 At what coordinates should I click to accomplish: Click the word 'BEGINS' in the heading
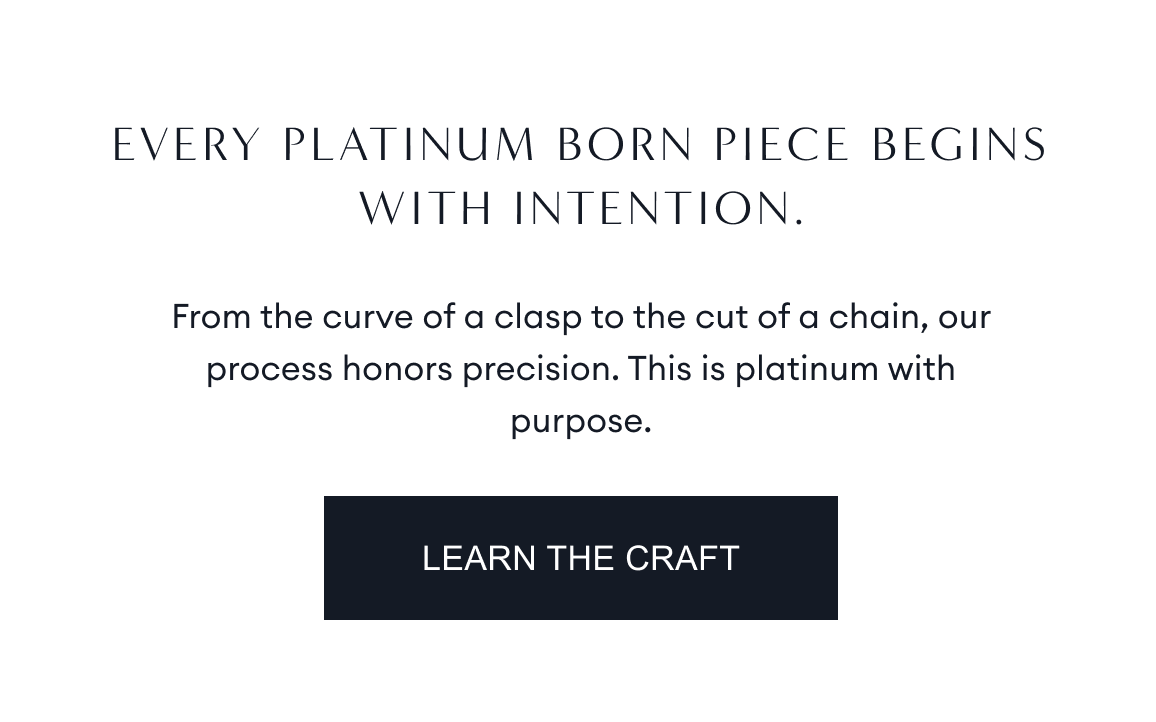click(959, 145)
